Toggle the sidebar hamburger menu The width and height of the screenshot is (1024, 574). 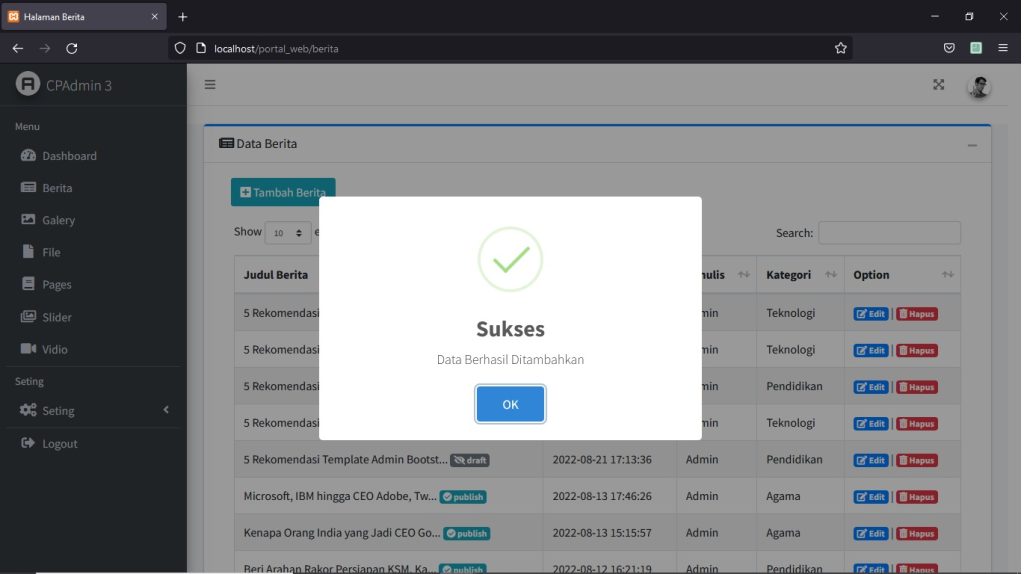[x=210, y=85]
